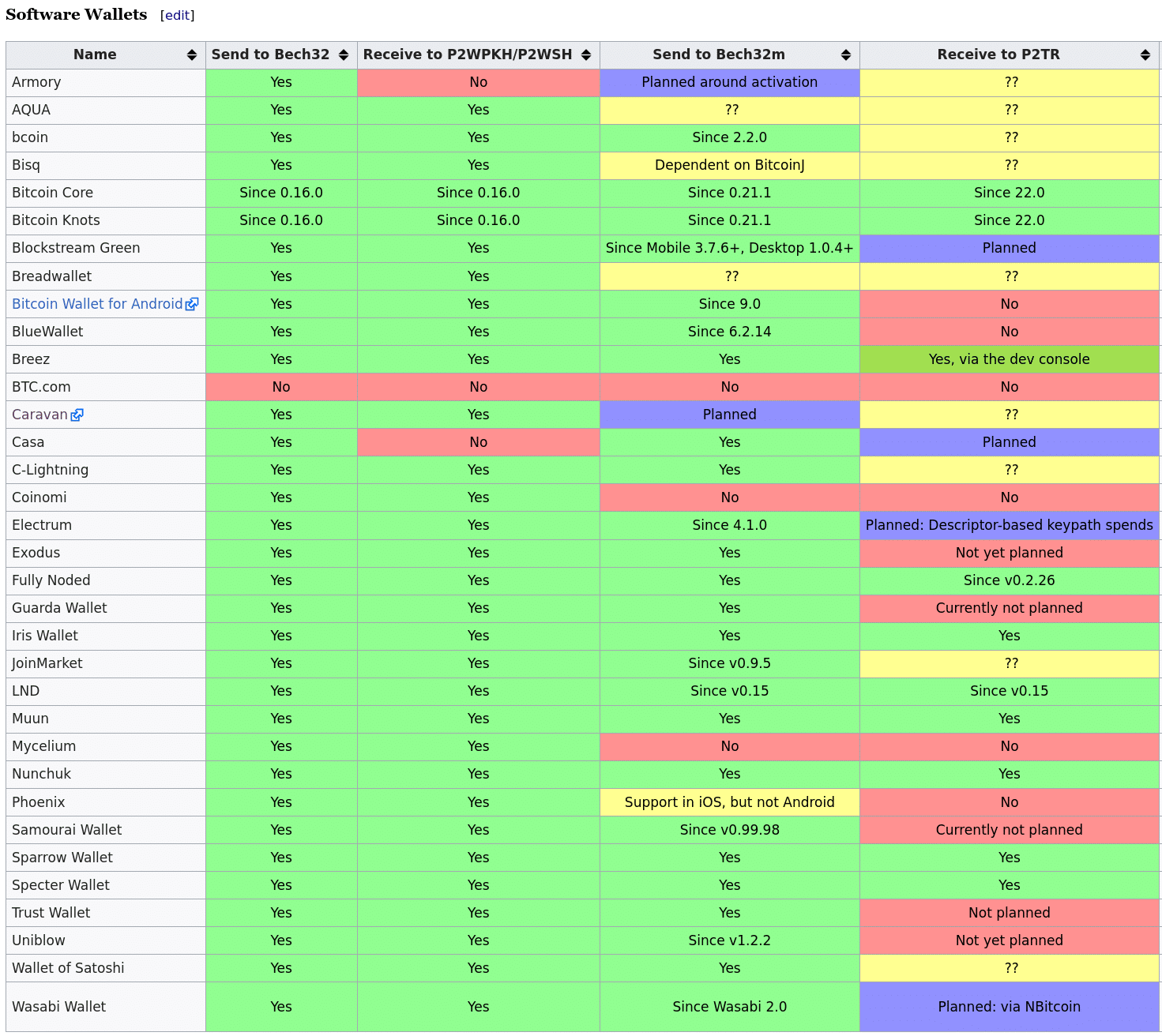Click 'Since v0.2.26' in Fully Noded row
Viewport: 1162px width, 1036px height.
pyautogui.click(x=1010, y=580)
